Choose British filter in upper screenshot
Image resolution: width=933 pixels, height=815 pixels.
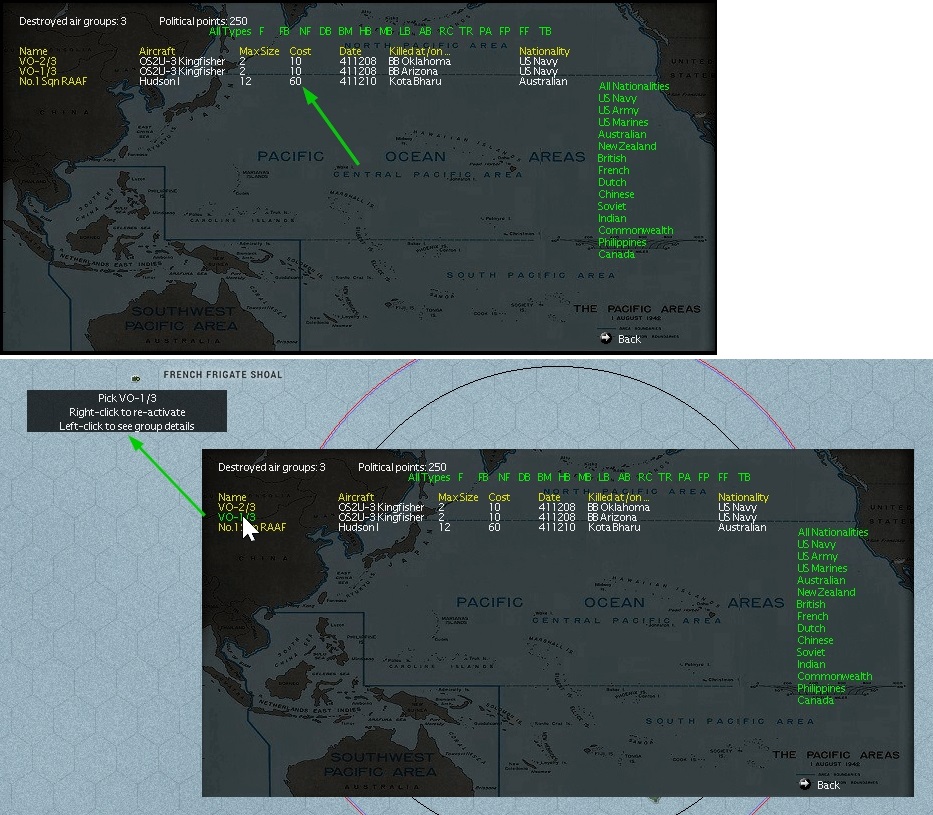(612, 158)
